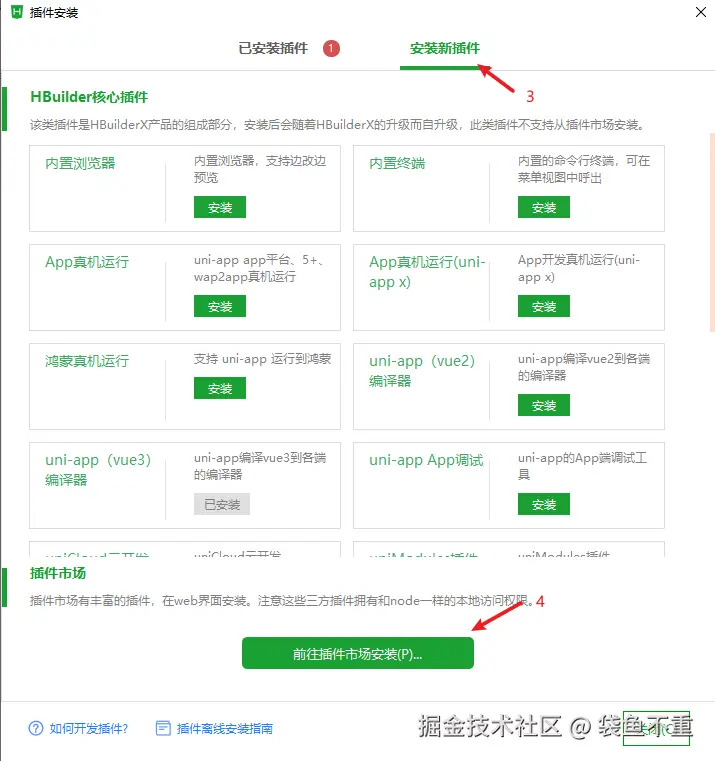Click the HBuilder核心插件 section heading
This screenshot has width=715, height=761.
[x=89, y=97]
